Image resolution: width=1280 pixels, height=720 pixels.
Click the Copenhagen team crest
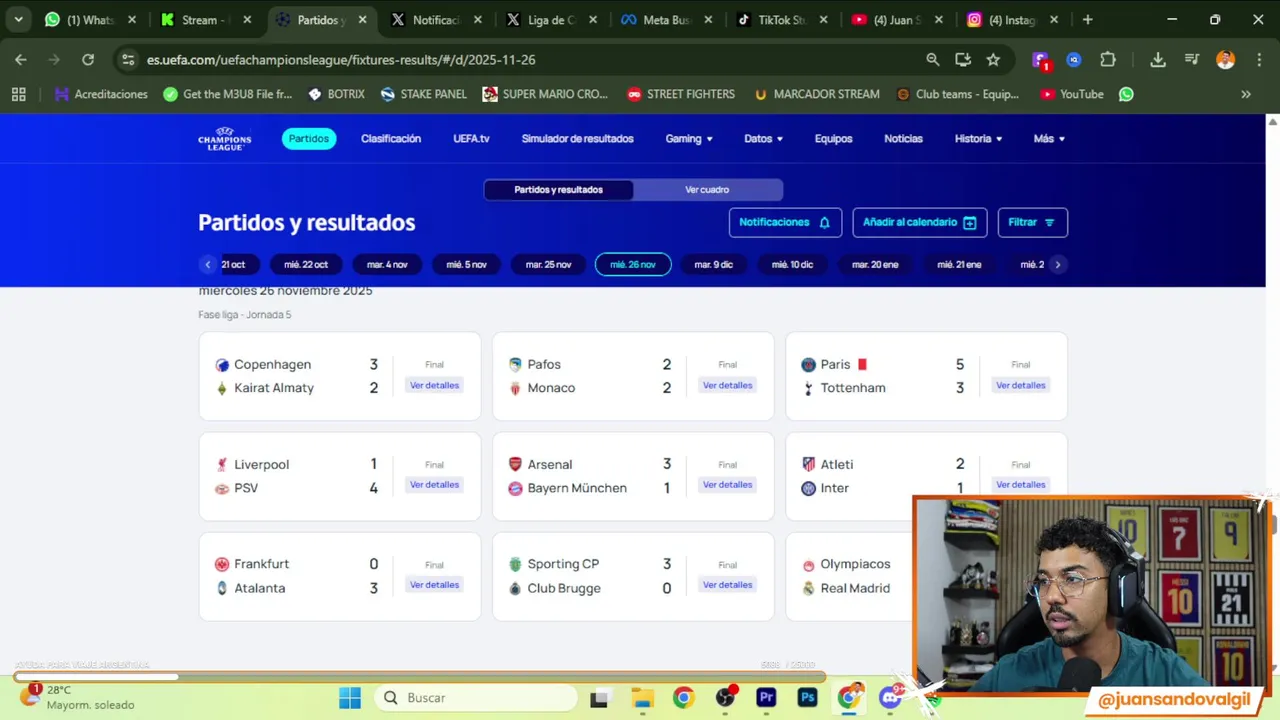[222, 365]
